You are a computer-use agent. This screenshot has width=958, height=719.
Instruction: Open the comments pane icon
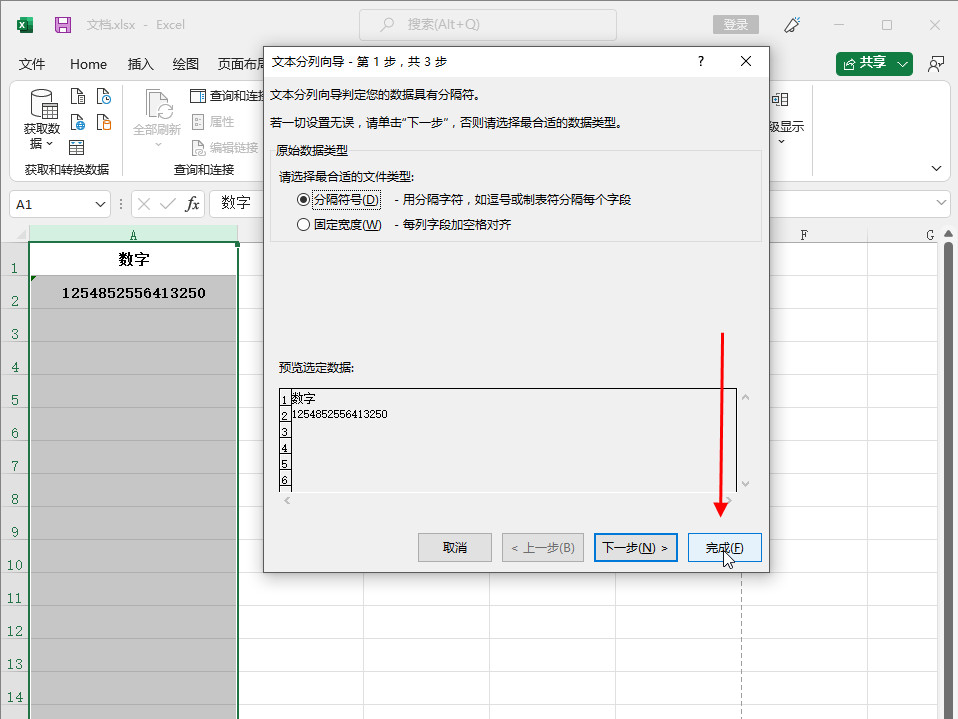pos(935,64)
